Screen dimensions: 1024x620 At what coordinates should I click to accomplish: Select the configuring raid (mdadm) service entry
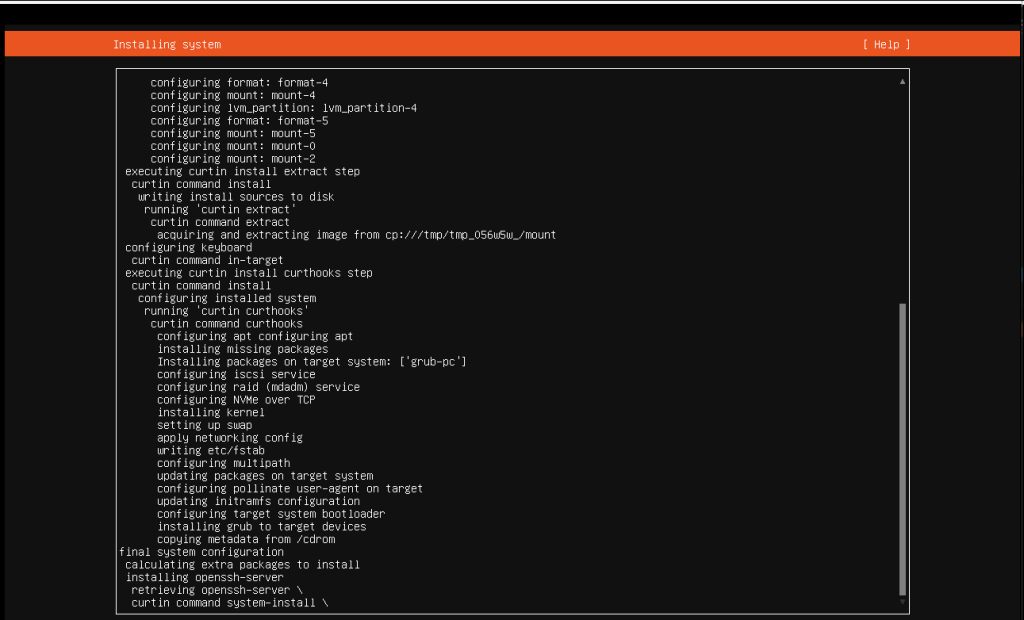258,386
